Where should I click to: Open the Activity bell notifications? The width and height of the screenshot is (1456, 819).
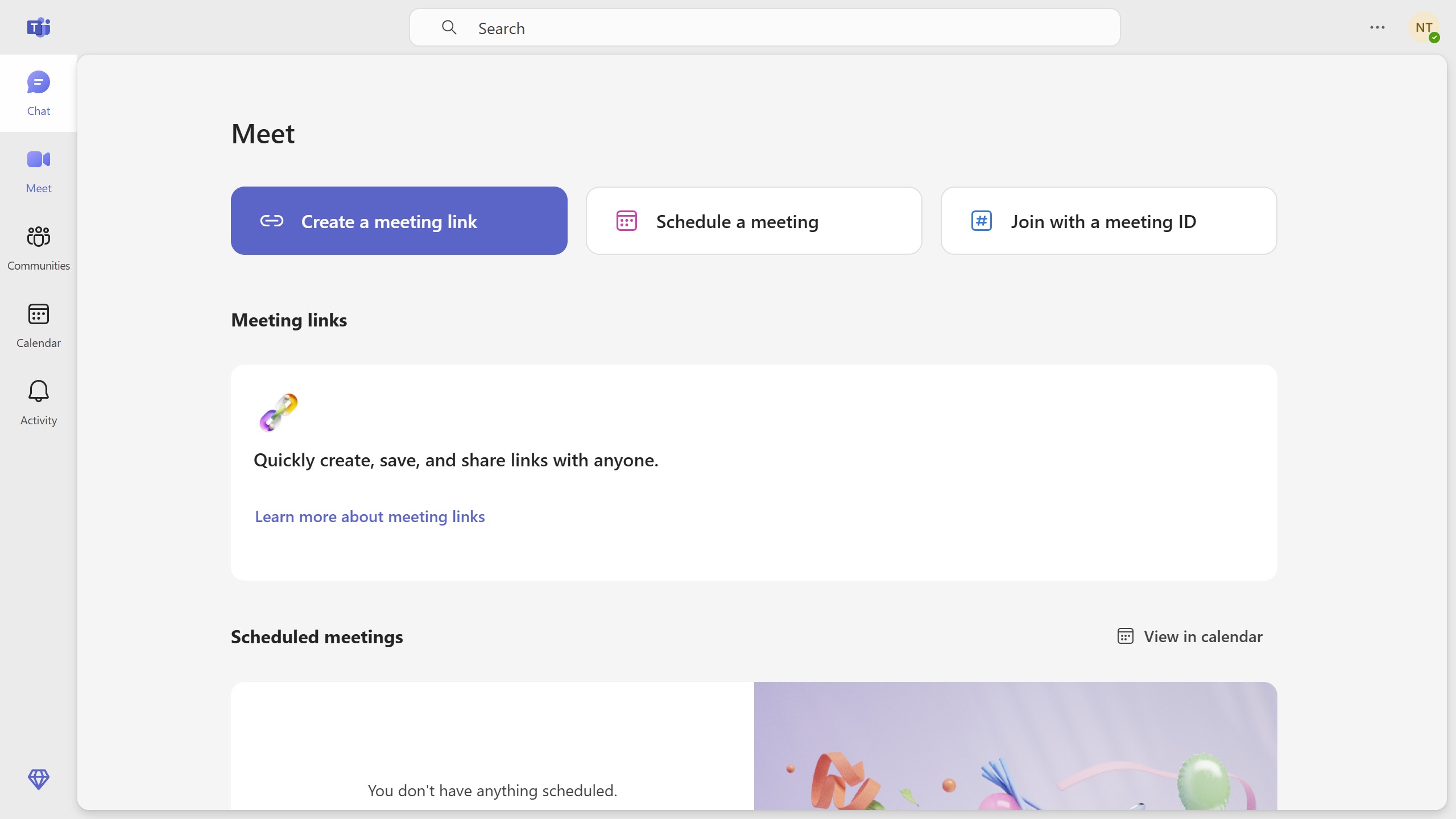pyautogui.click(x=38, y=403)
